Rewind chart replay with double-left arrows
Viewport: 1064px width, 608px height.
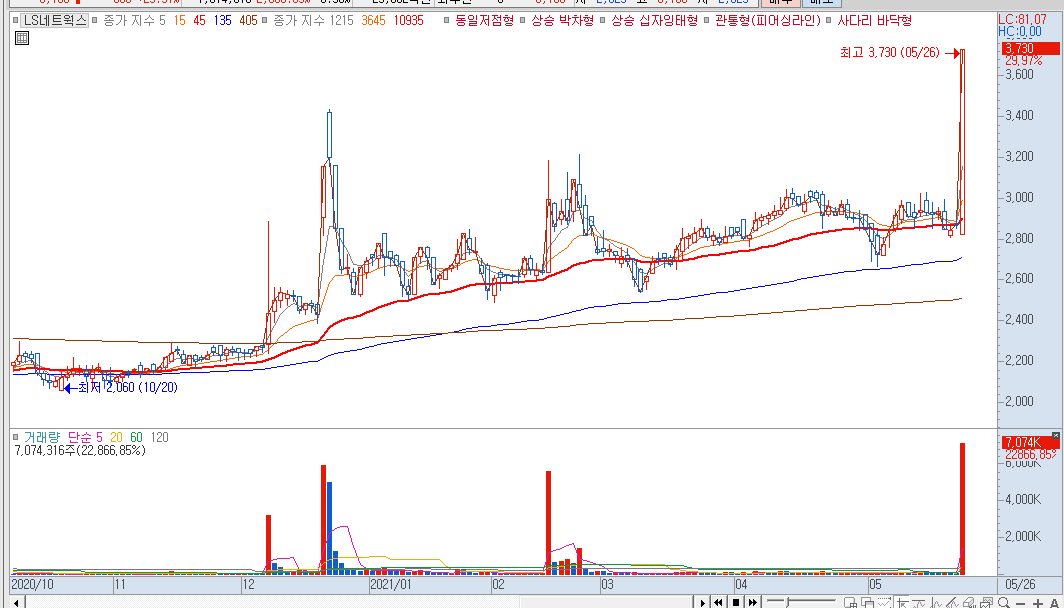point(718,603)
